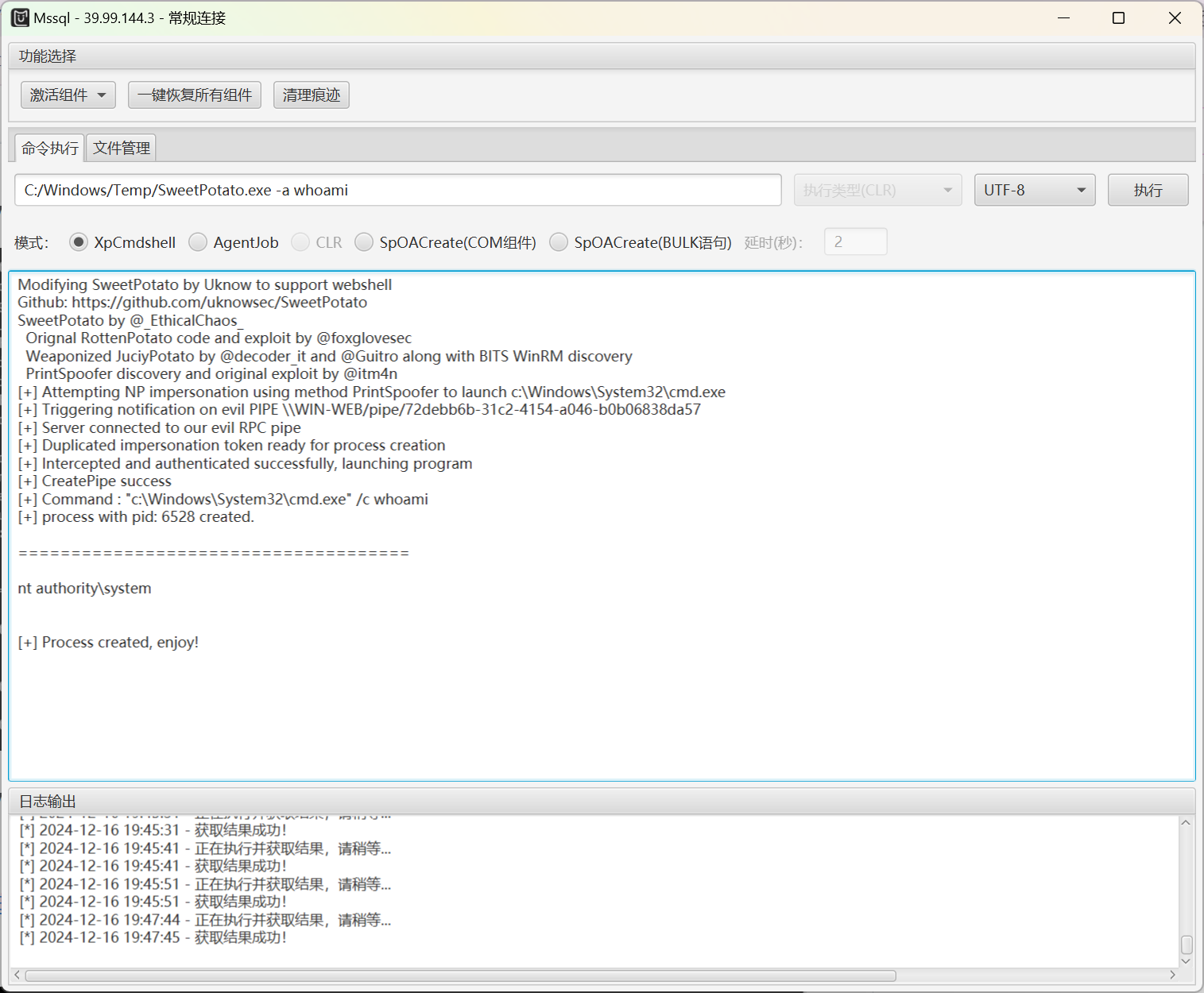This screenshot has height=993, width=1204.
Task: Click the 19:47:44 正在执行并获取结果 log entry
Action: pos(205,920)
